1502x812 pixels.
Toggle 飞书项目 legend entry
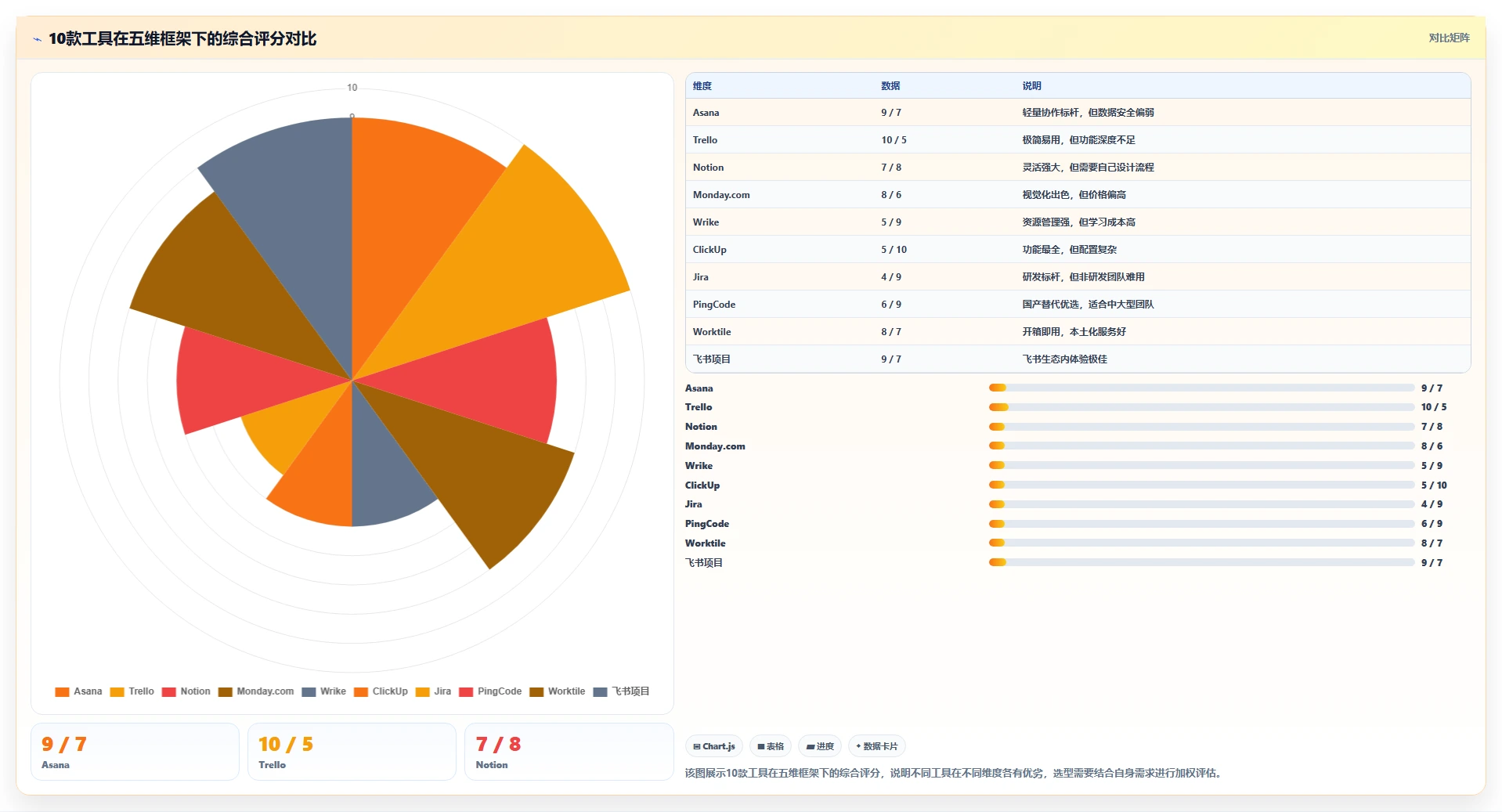click(x=622, y=691)
